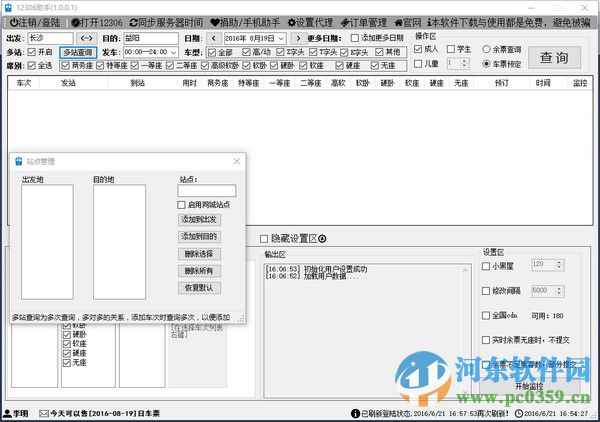
Task: Click 删除所有 button
Action: pos(199,271)
